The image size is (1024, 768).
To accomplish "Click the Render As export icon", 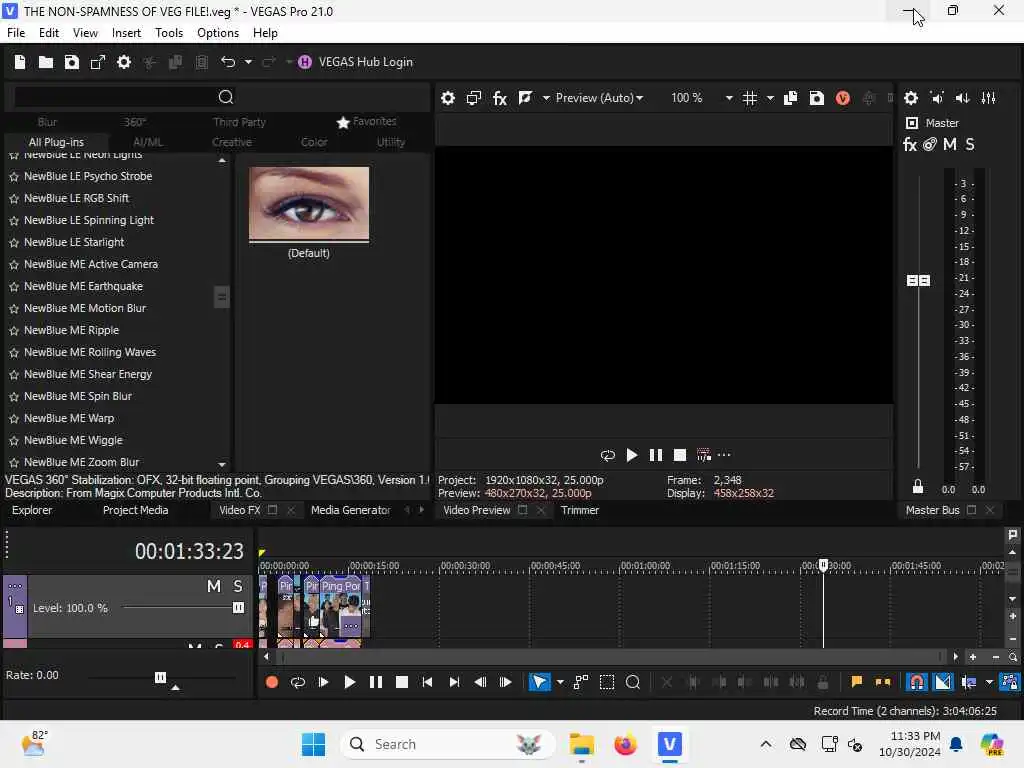I will (98, 62).
